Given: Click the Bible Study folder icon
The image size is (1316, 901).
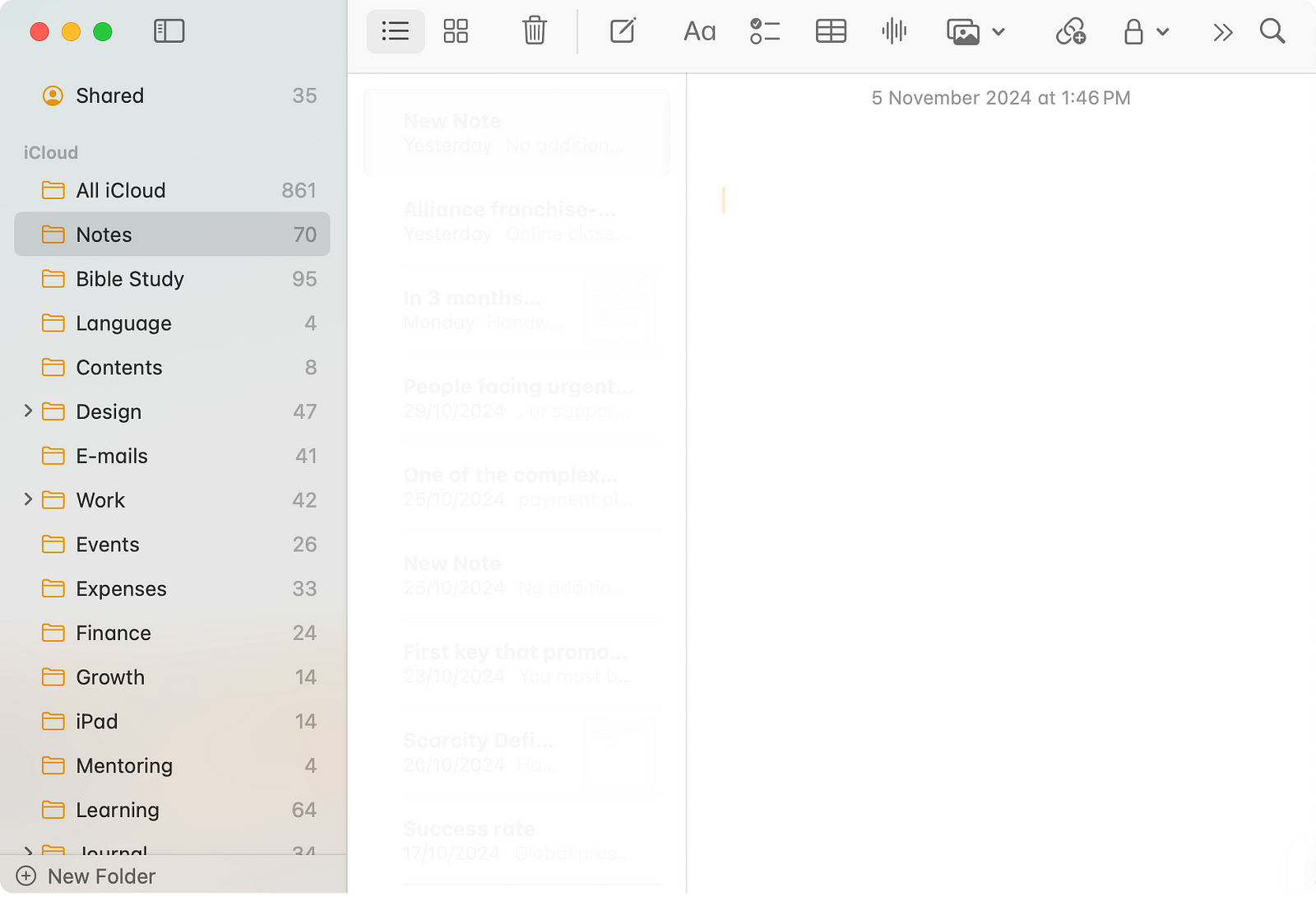Looking at the screenshot, I should [x=53, y=279].
